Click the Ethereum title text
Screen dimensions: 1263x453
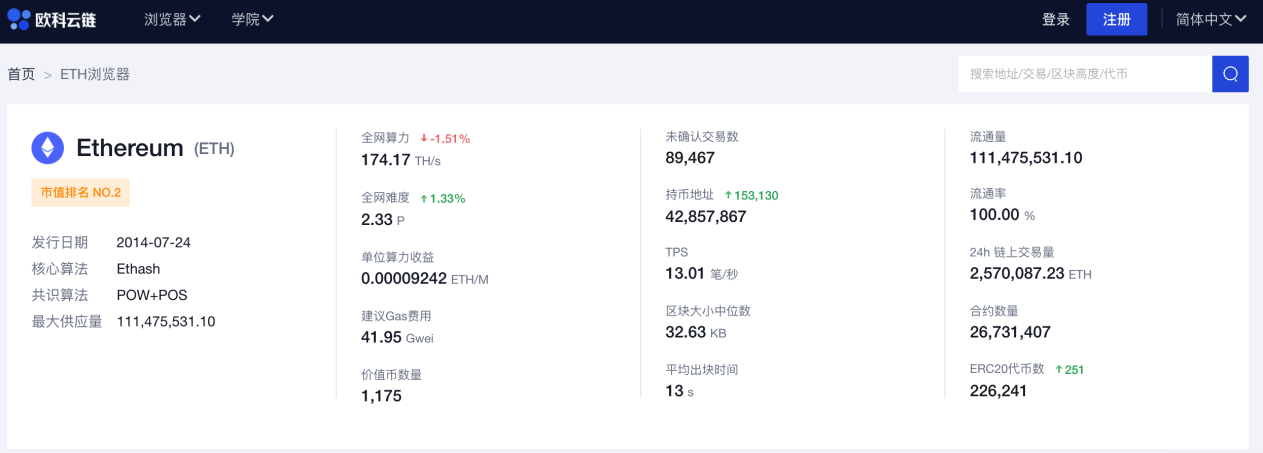click(130, 148)
